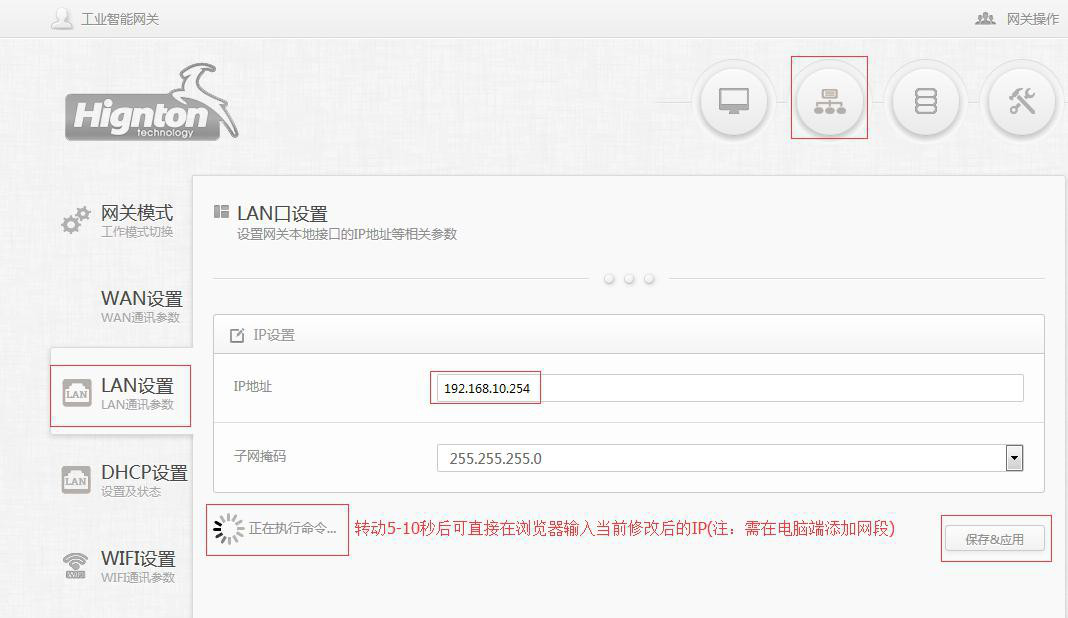The height and width of the screenshot is (618, 1068).
Task: Expand the 子网掩码 dropdown arrow
Action: click(x=1014, y=459)
